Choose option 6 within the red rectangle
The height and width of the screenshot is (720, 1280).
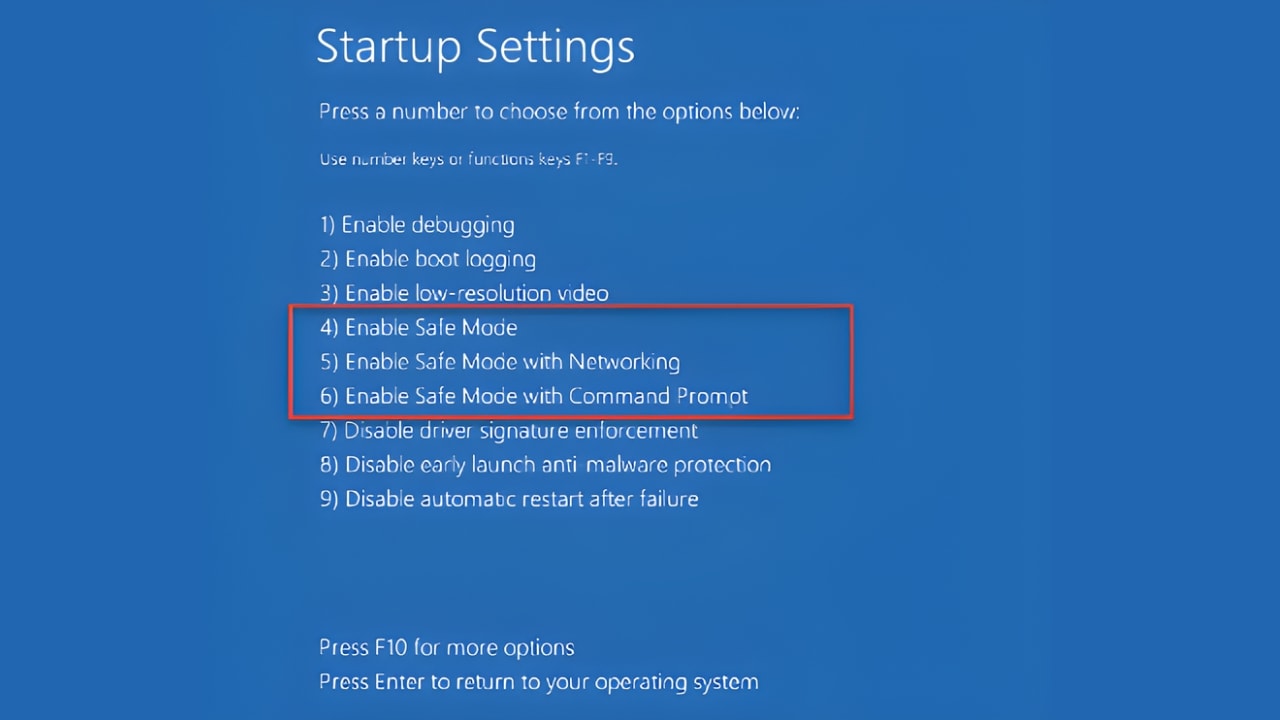(x=533, y=396)
